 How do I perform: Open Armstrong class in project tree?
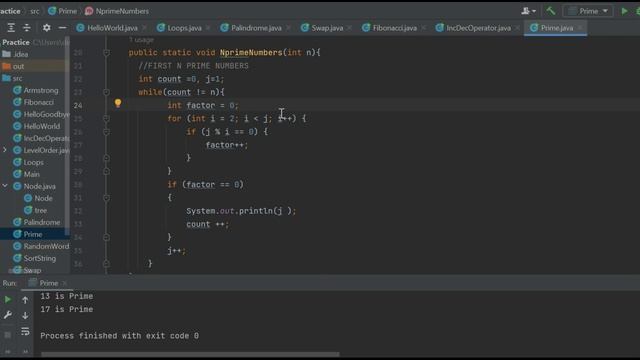click(x=36, y=90)
